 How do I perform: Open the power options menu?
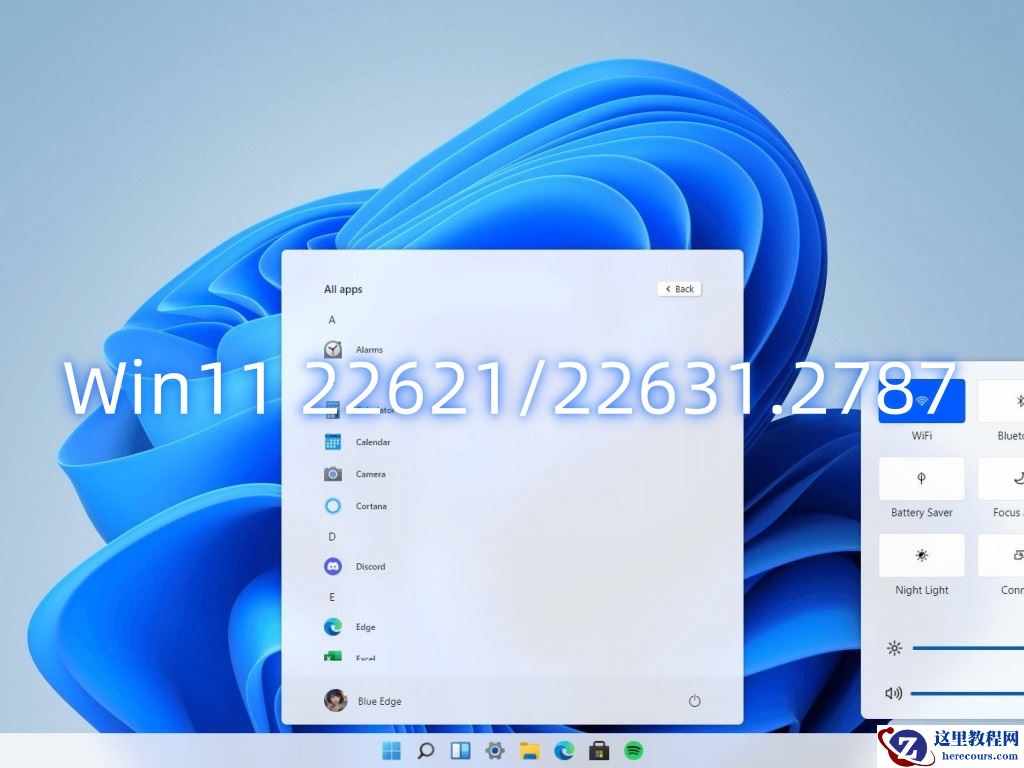click(695, 701)
